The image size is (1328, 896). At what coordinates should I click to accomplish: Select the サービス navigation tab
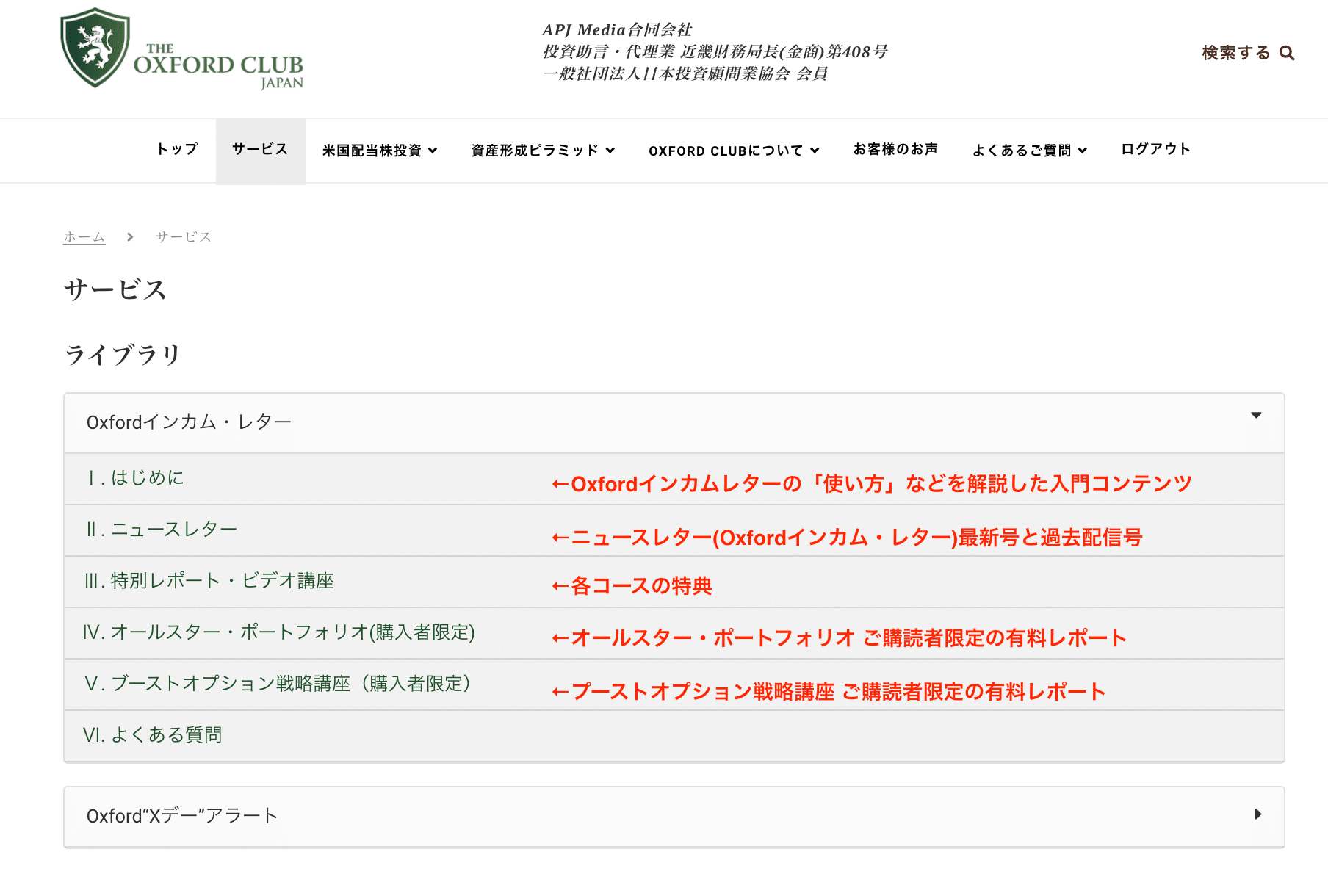tap(260, 150)
